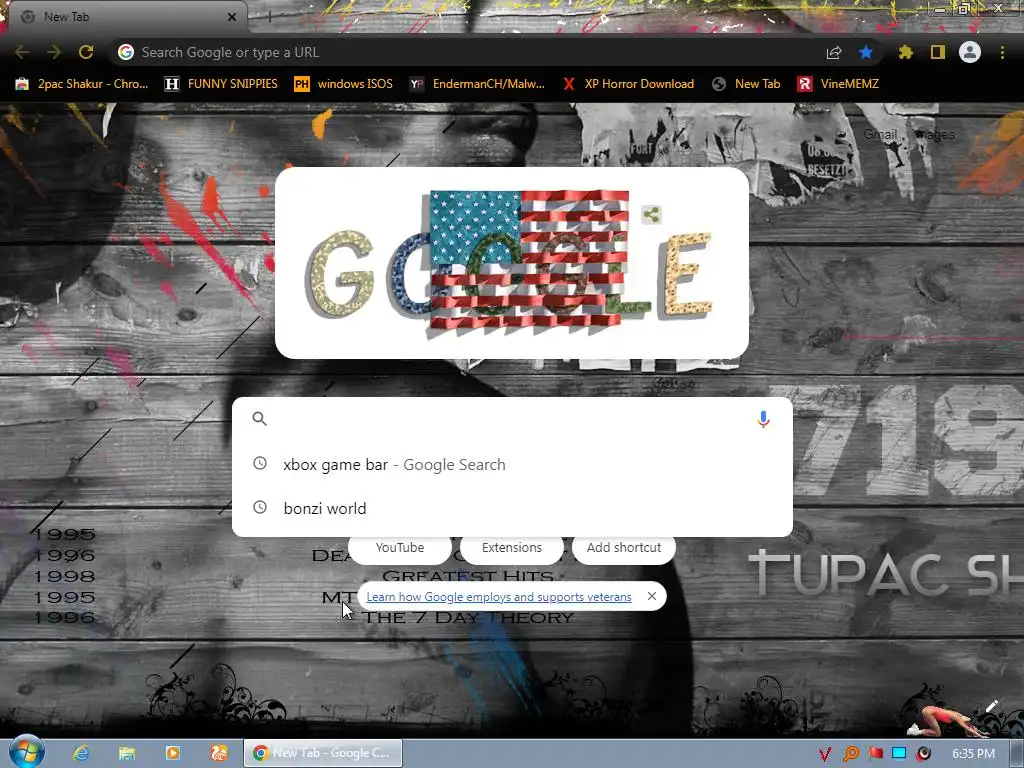Viewport: 1024px width, 768px height.
Task: Open the orange UC browser taskbar icon
Action: [219, 753]
